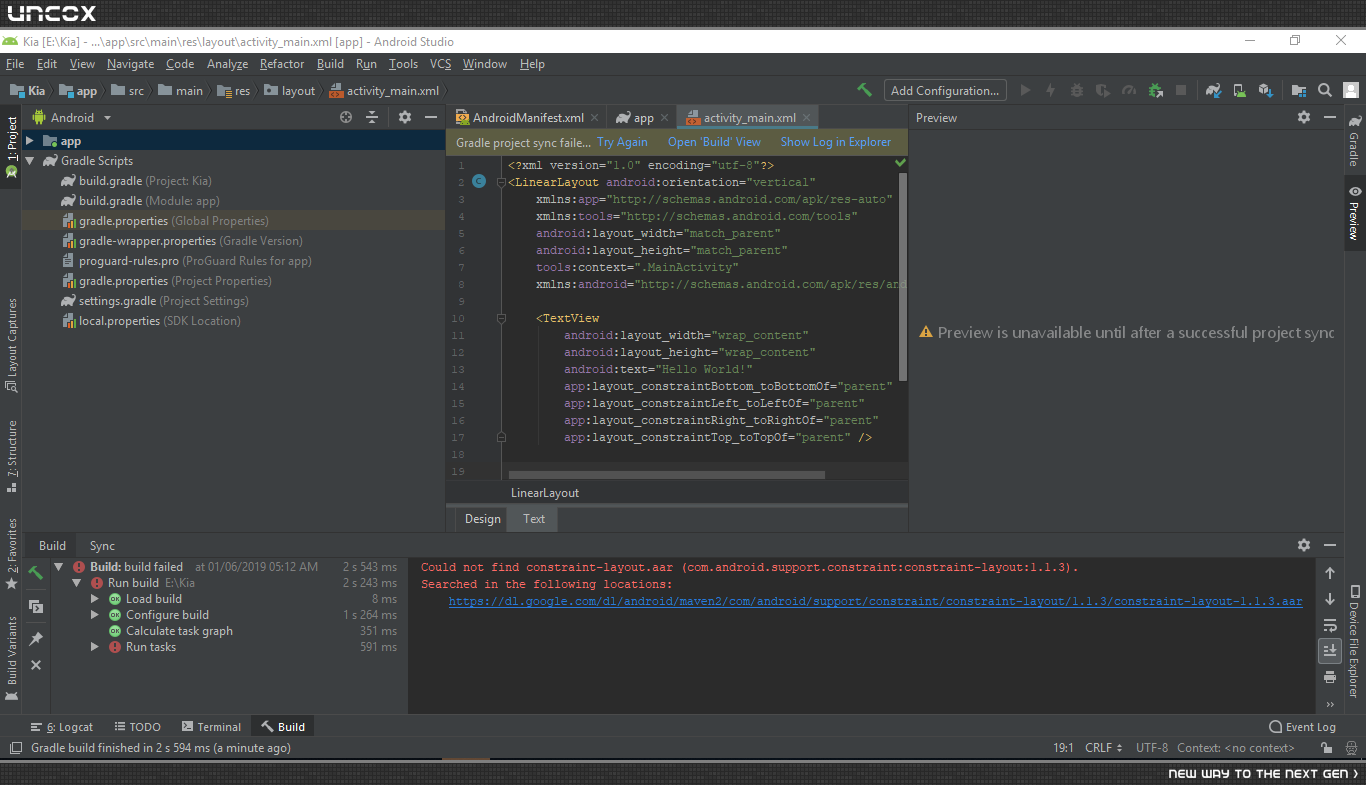1366x785 pixels.
Task: Expand the Configure build node
Action: [x=95, y=615]
